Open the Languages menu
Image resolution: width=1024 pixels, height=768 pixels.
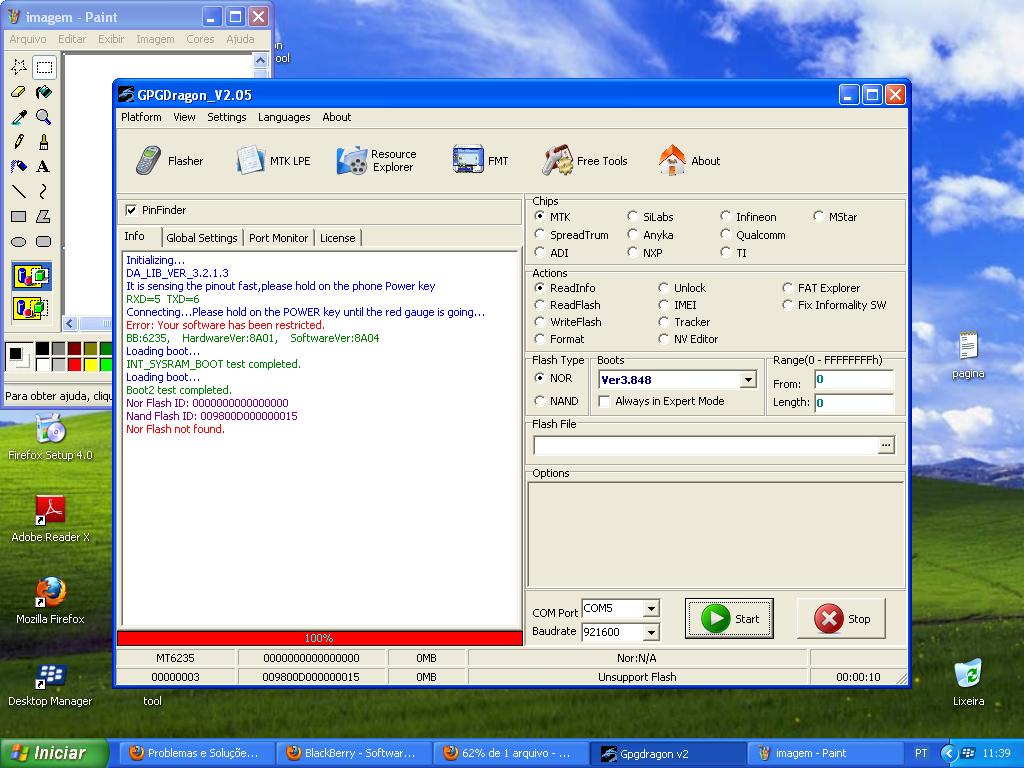click(284, 117)
